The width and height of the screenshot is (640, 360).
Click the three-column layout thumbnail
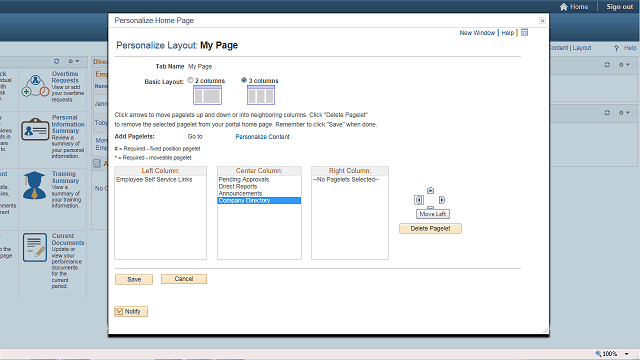coord(261,95)
